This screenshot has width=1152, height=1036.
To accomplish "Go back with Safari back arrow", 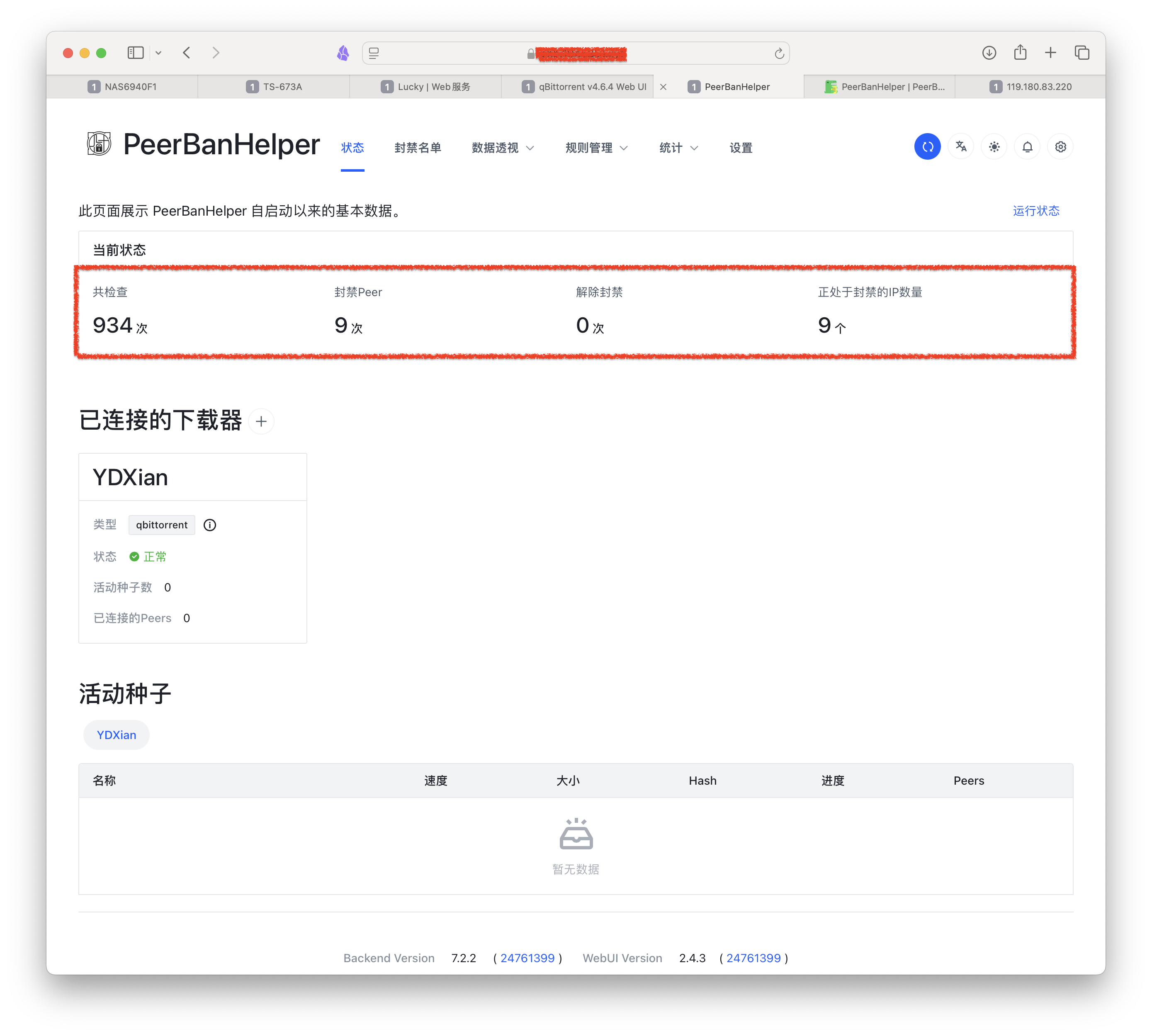I will pos(186,53).
